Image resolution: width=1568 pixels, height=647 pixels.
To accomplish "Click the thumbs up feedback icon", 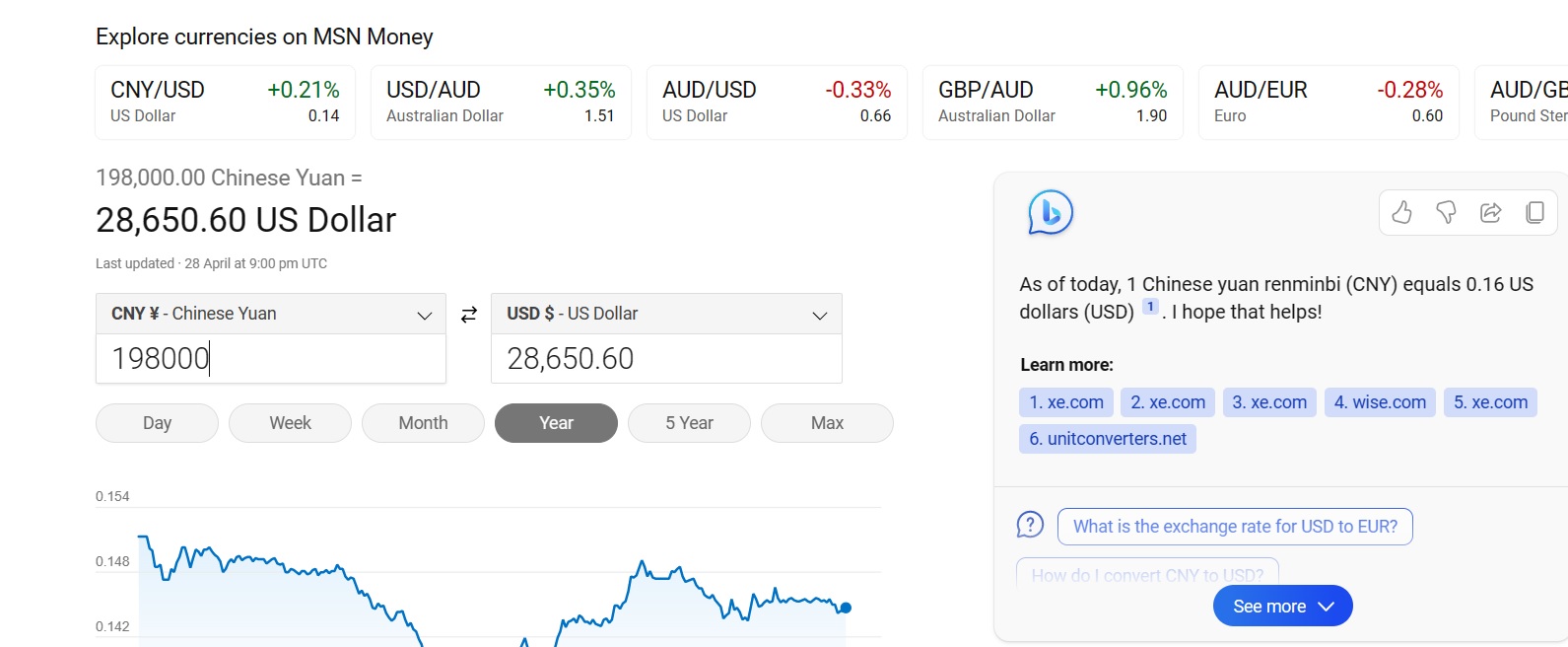I will 1401,212.
